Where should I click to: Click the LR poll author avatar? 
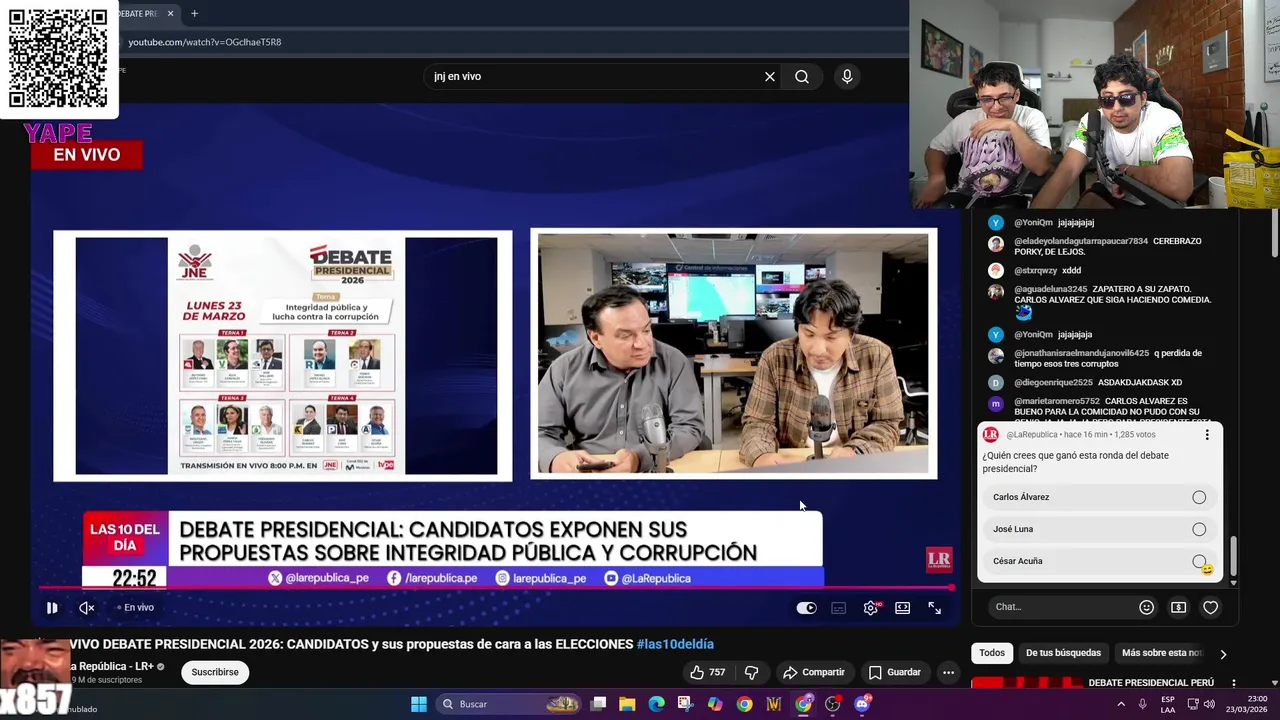click(x=990, y=434)
